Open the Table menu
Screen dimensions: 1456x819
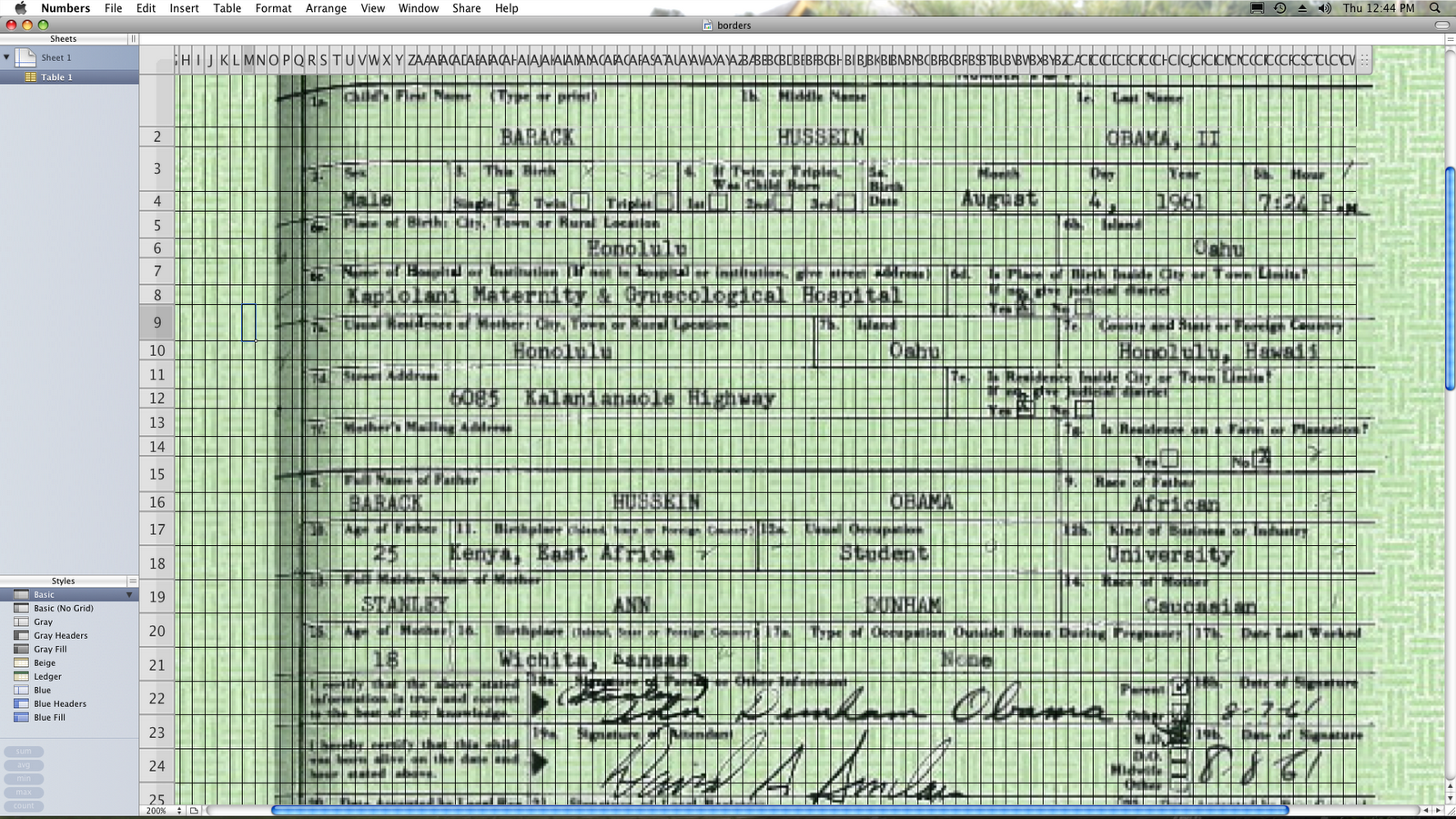[x=227, y=8]
